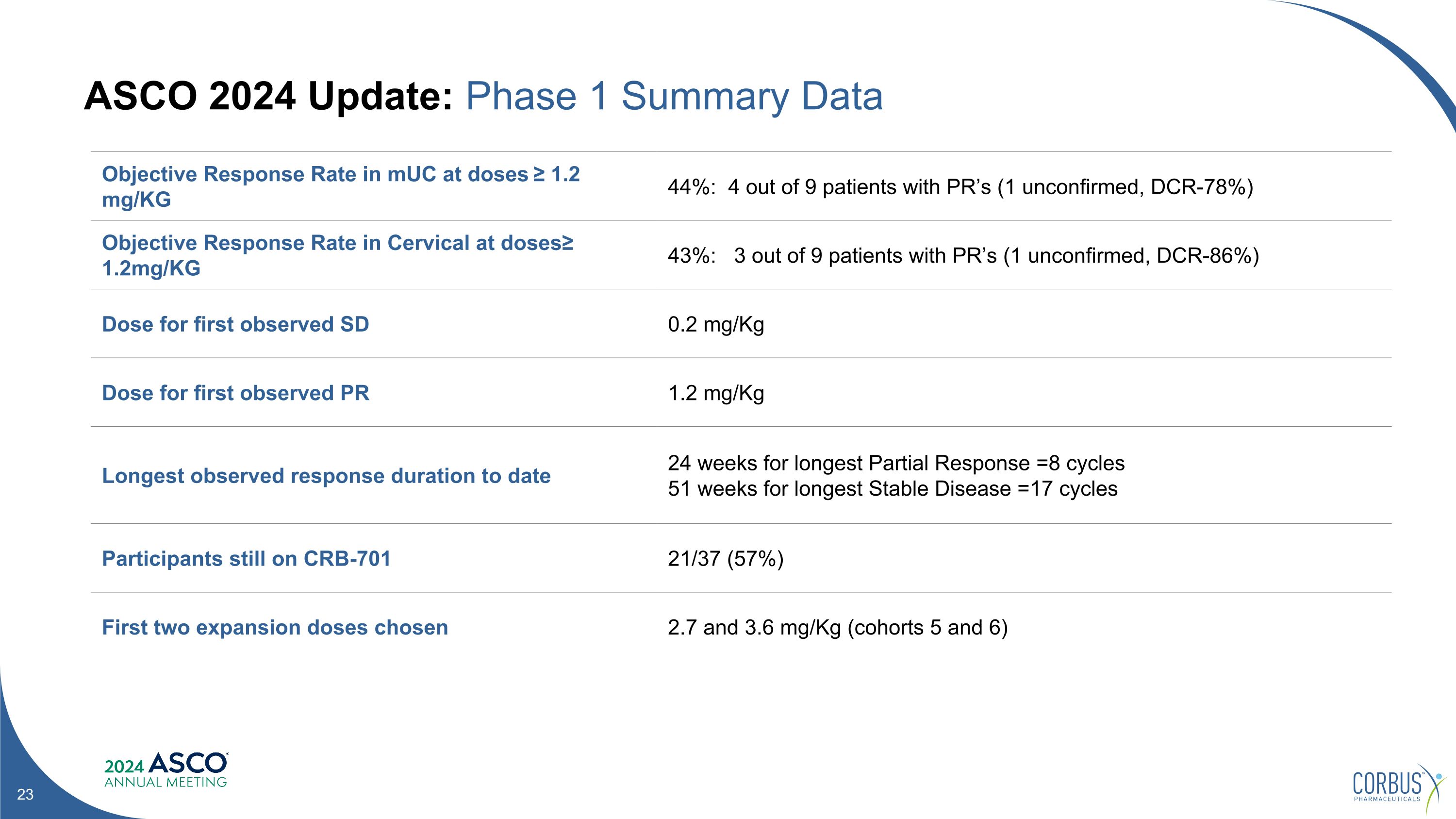Click '2.7 and 3.6 mg/Kg' cohorts text
This screenshot has height=819, width=1456.
coord(837,628)
